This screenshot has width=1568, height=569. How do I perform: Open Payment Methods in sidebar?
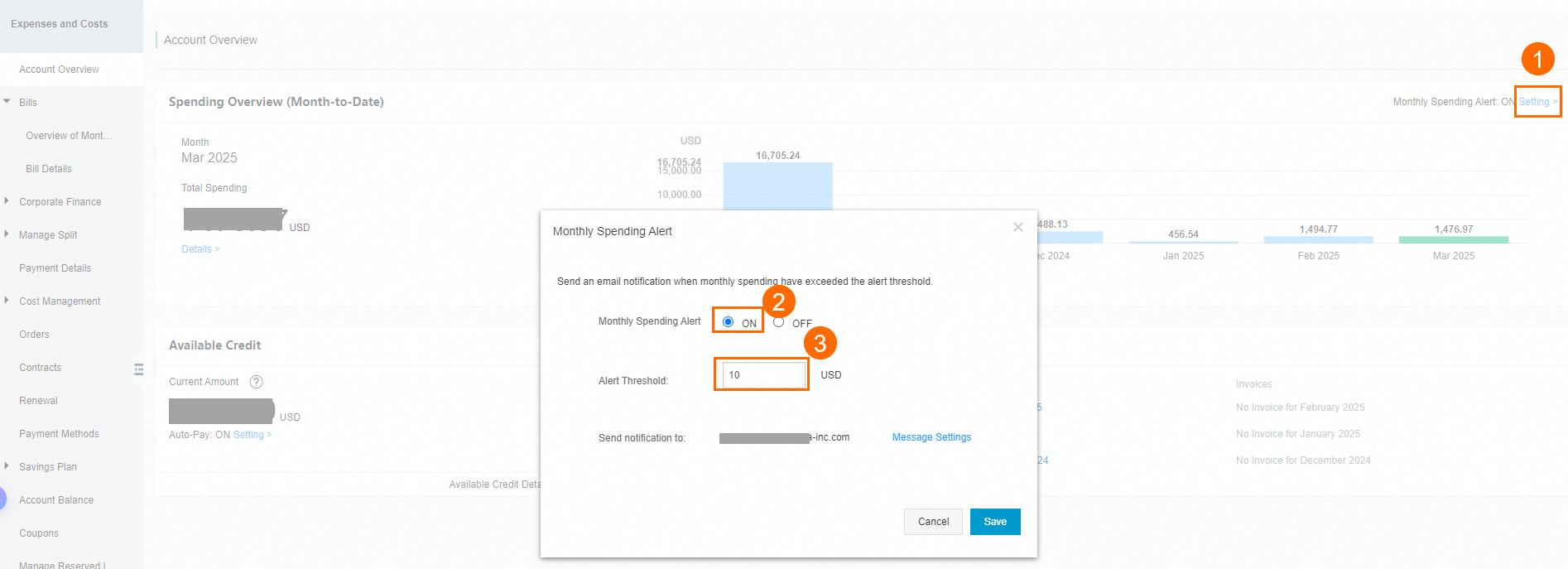click(59, 434)
